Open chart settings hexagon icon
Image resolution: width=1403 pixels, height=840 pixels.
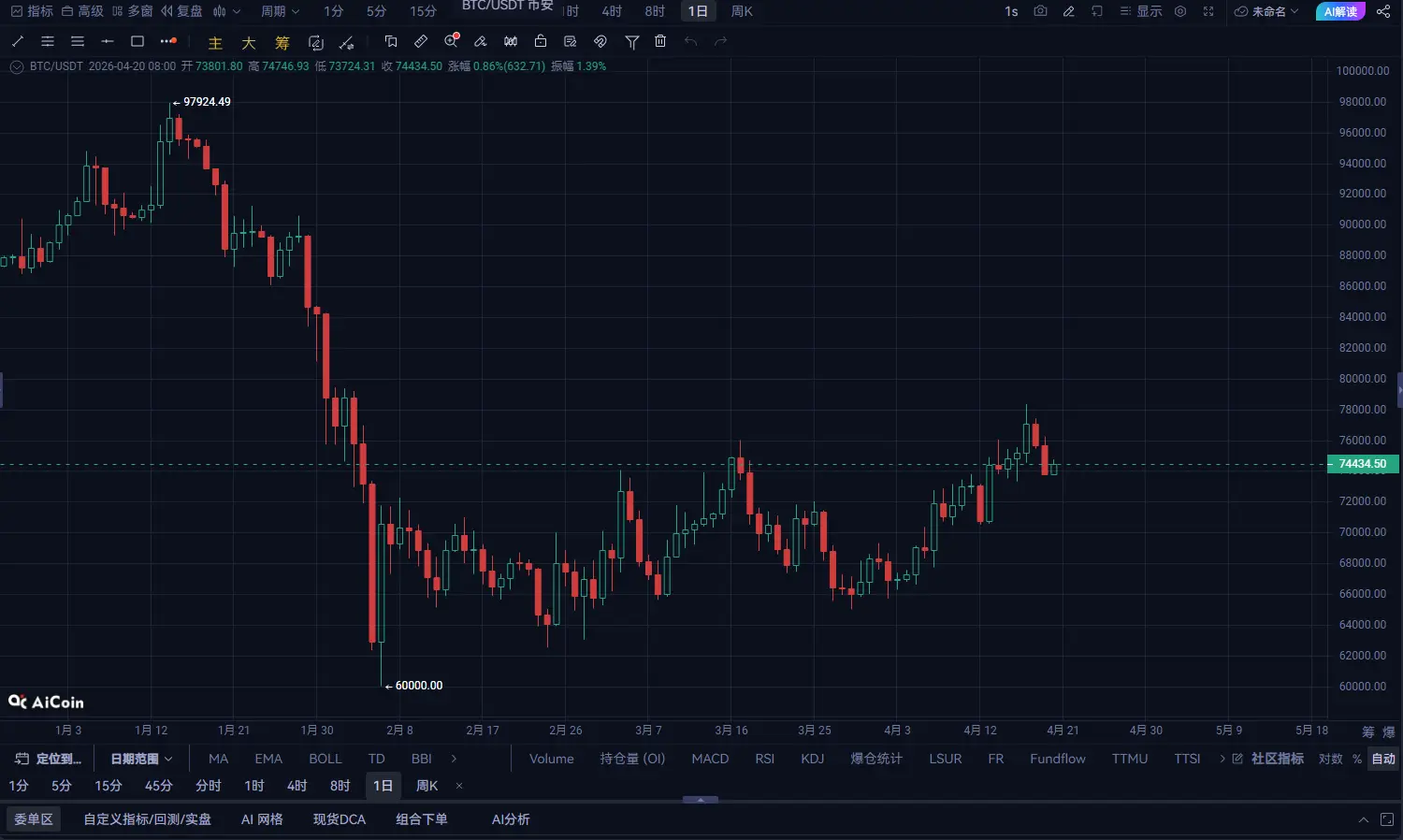[1180, 11]
